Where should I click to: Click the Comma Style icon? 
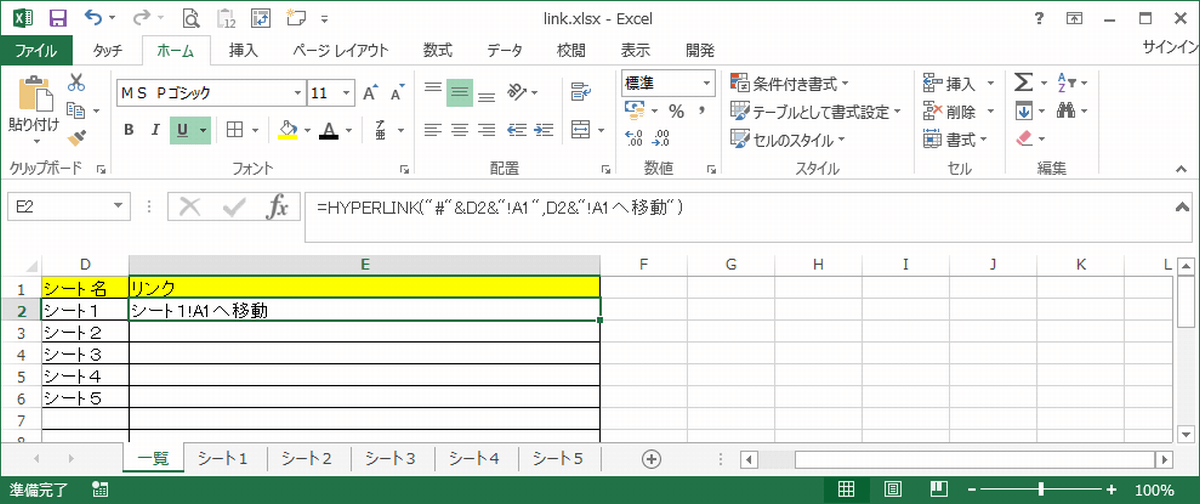pyautogui.click(x=702, y=111)
